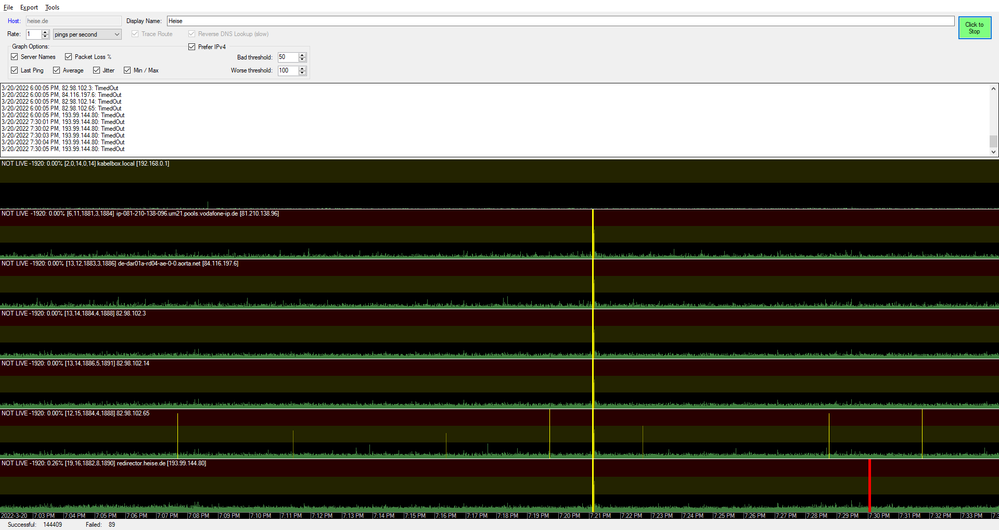Screen dimensions: 999x530
Task: Click the 7:25 PM timeline label
Action: [724, 515]
